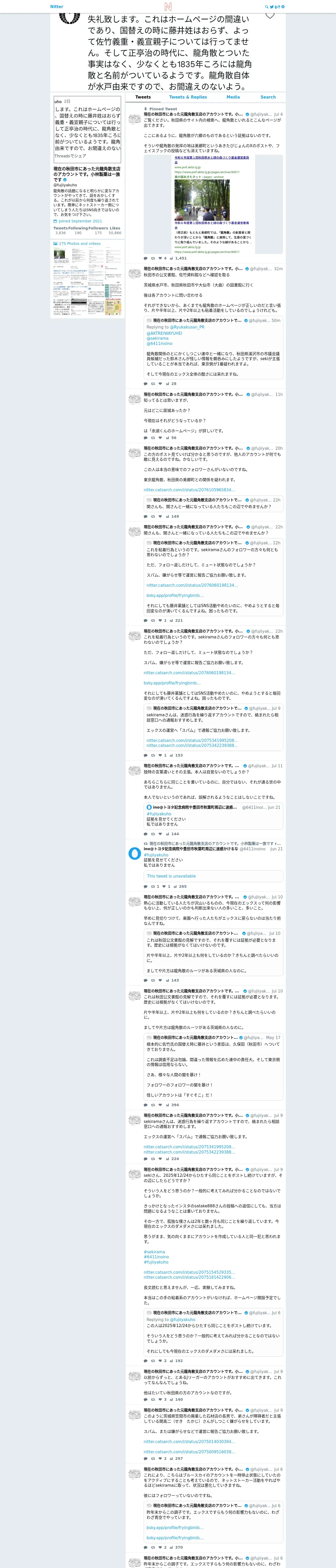Screen dimensions: 336x1568
Task: Click retweet icon on tweet with 1,451 views
Action: click(153, 258)
